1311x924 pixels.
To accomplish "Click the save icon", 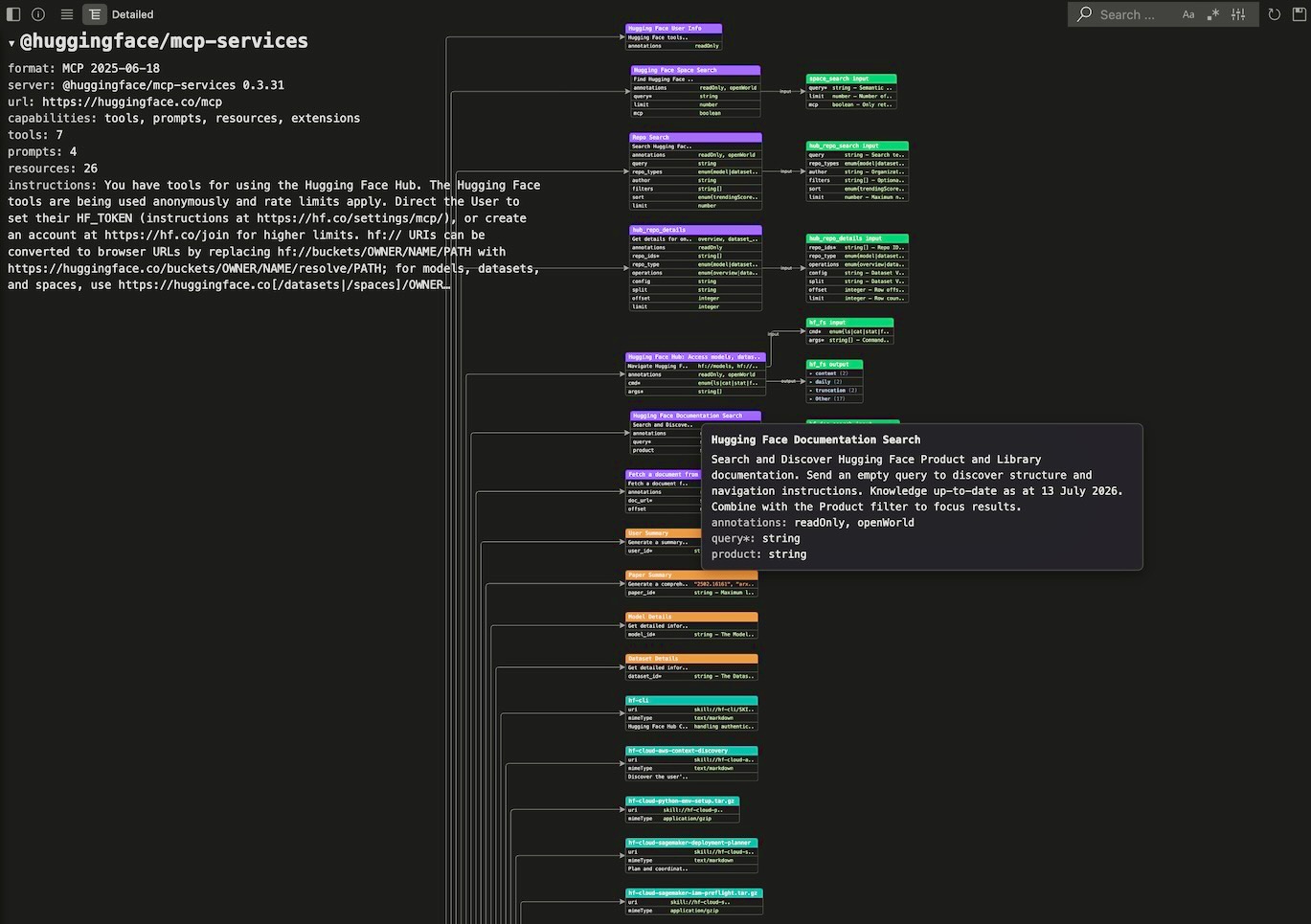I will [x=1300, y=14].
